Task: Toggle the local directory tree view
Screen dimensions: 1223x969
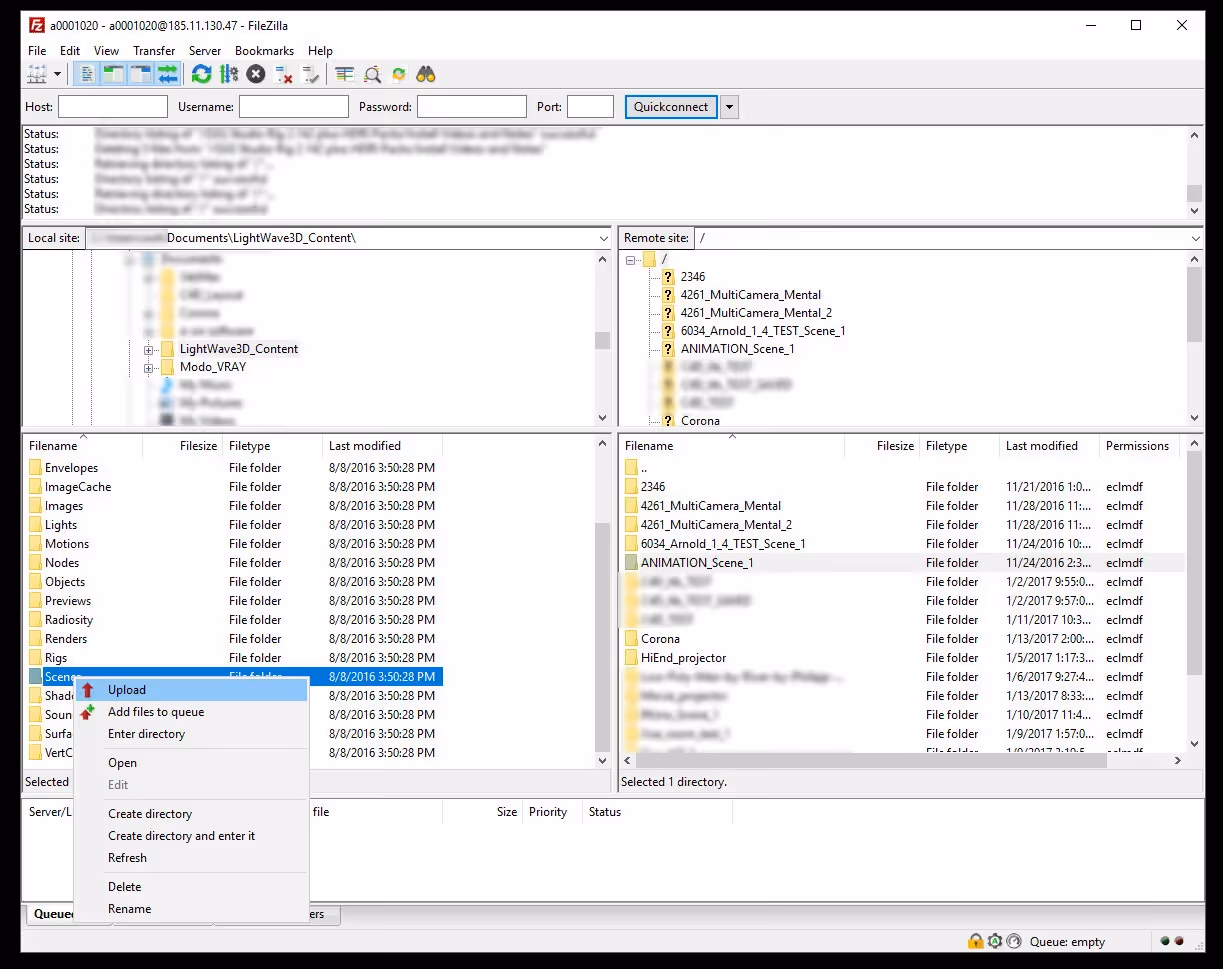Action: point(112,73)
